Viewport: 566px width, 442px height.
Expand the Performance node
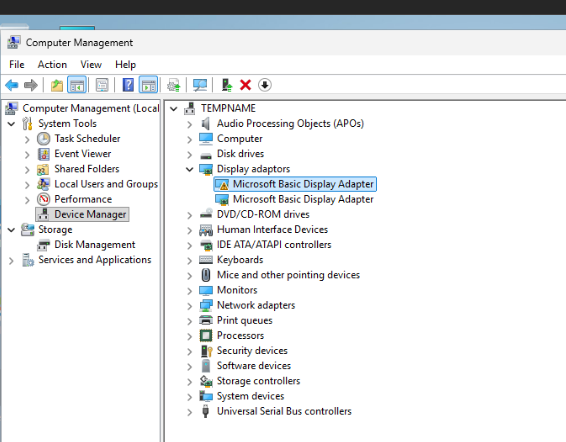(x=27, y=200)
